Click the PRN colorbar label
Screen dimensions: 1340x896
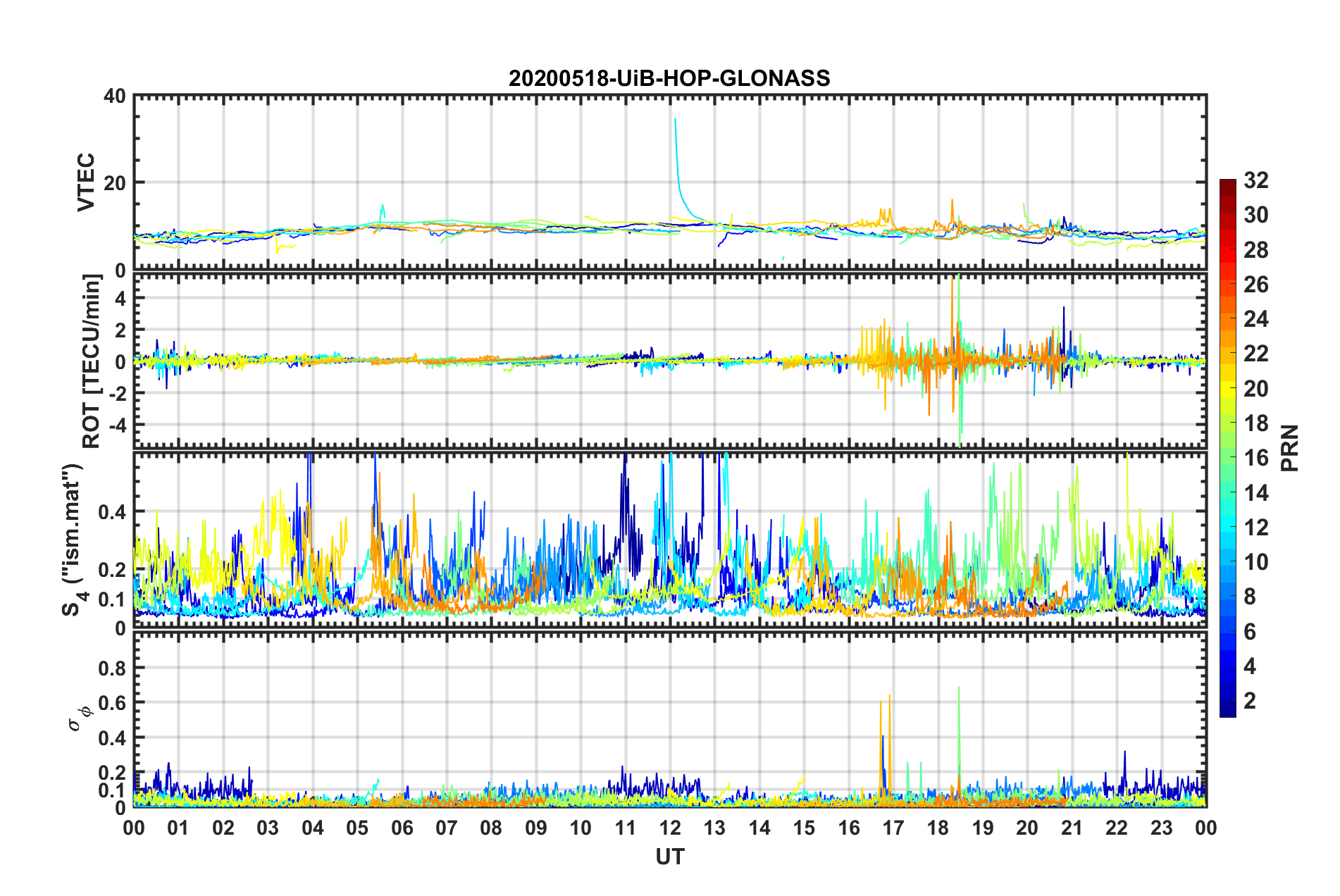(x=1290, y=448)
